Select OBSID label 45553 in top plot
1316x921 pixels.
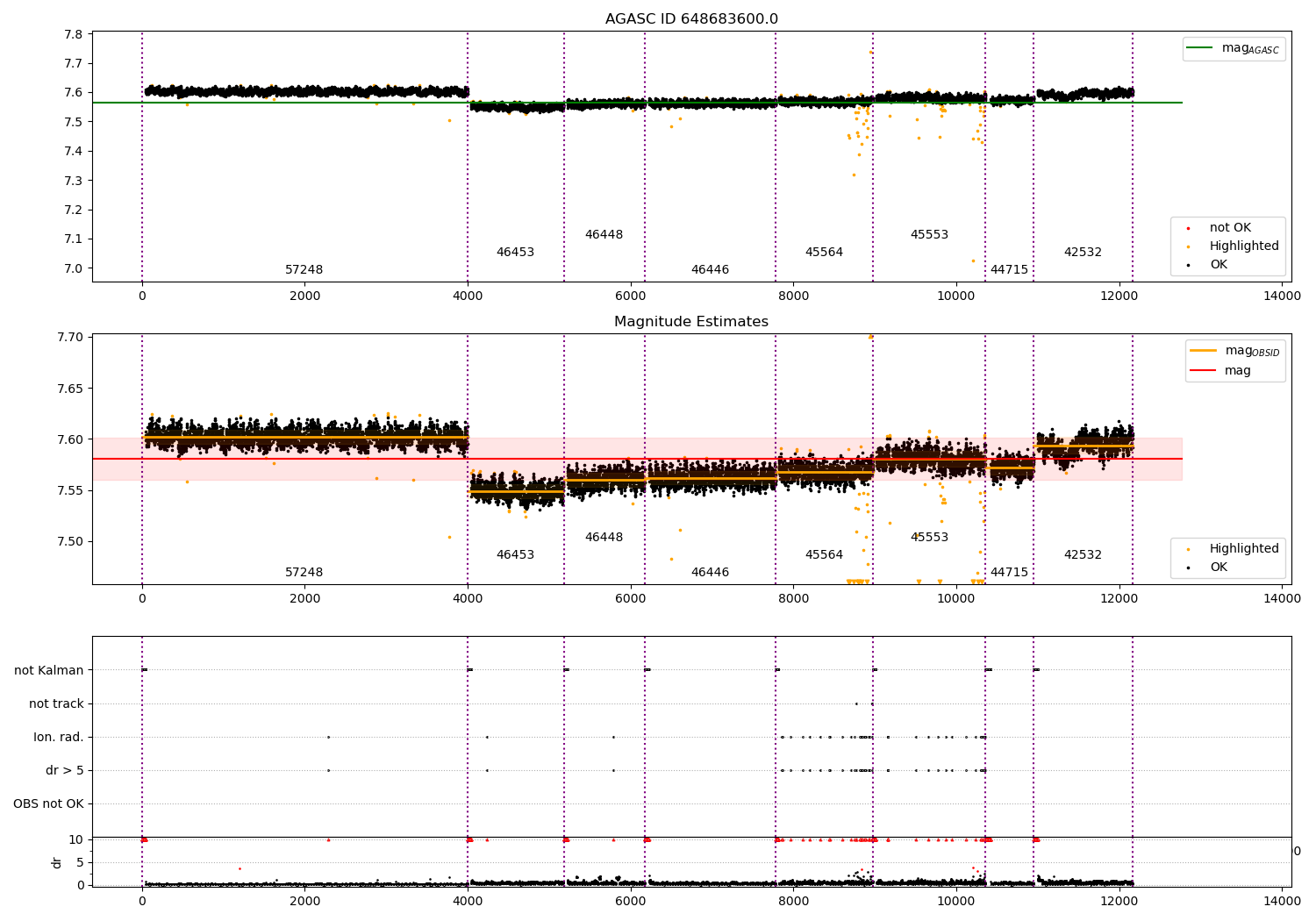pos(929,235)
